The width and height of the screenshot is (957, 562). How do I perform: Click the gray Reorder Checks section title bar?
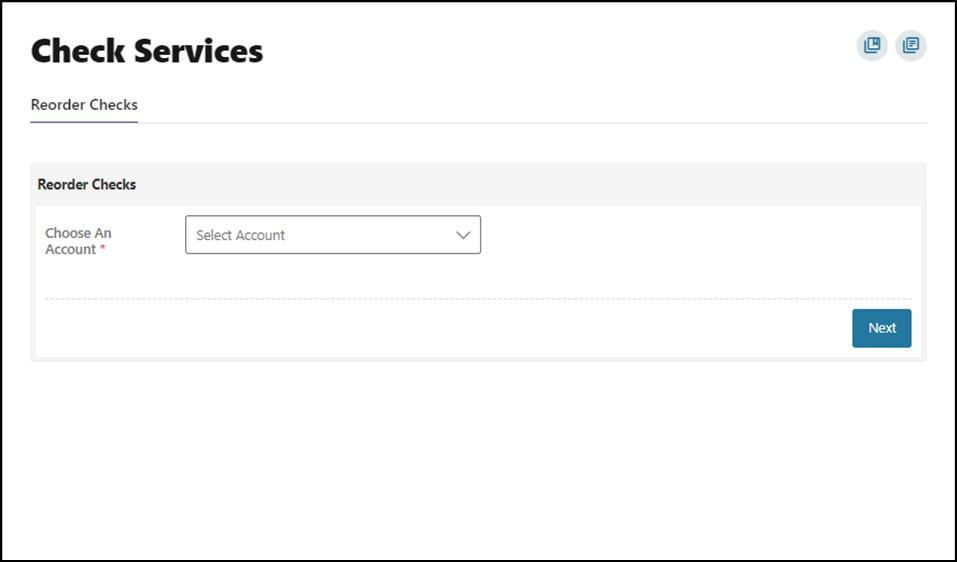click(478, 185)
